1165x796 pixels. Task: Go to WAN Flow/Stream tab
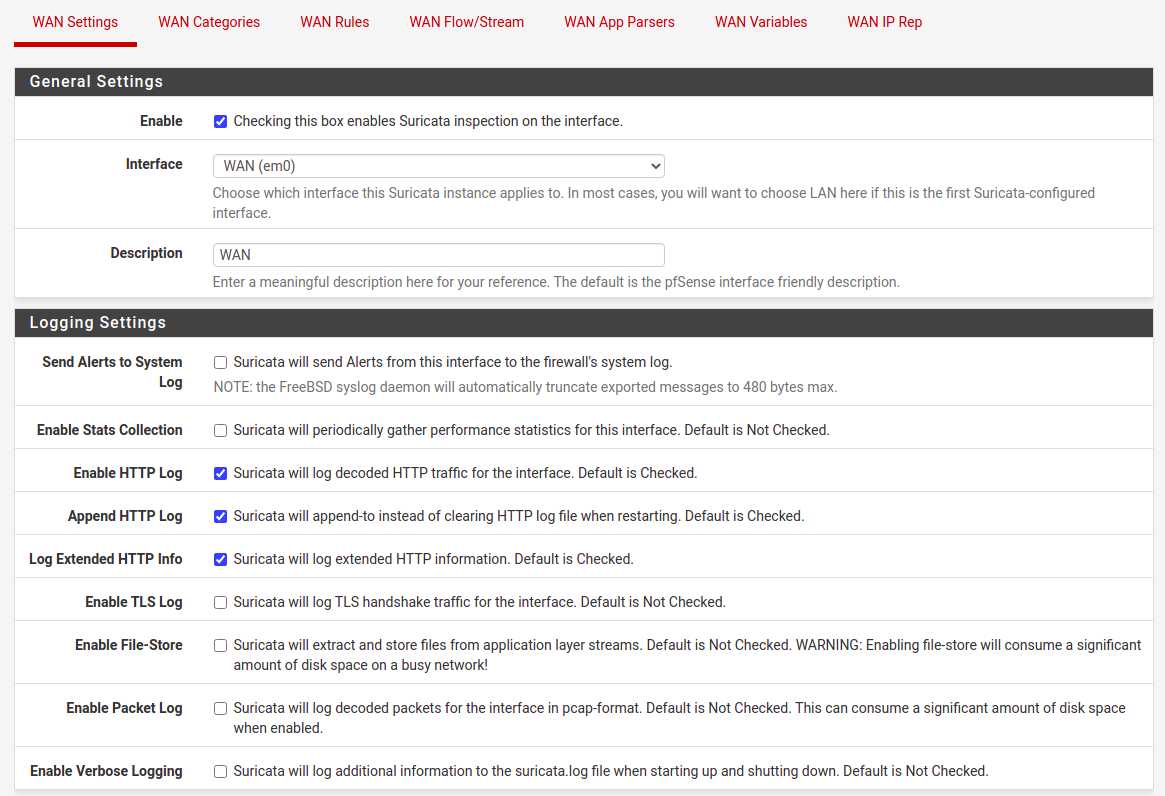[466, 22]
